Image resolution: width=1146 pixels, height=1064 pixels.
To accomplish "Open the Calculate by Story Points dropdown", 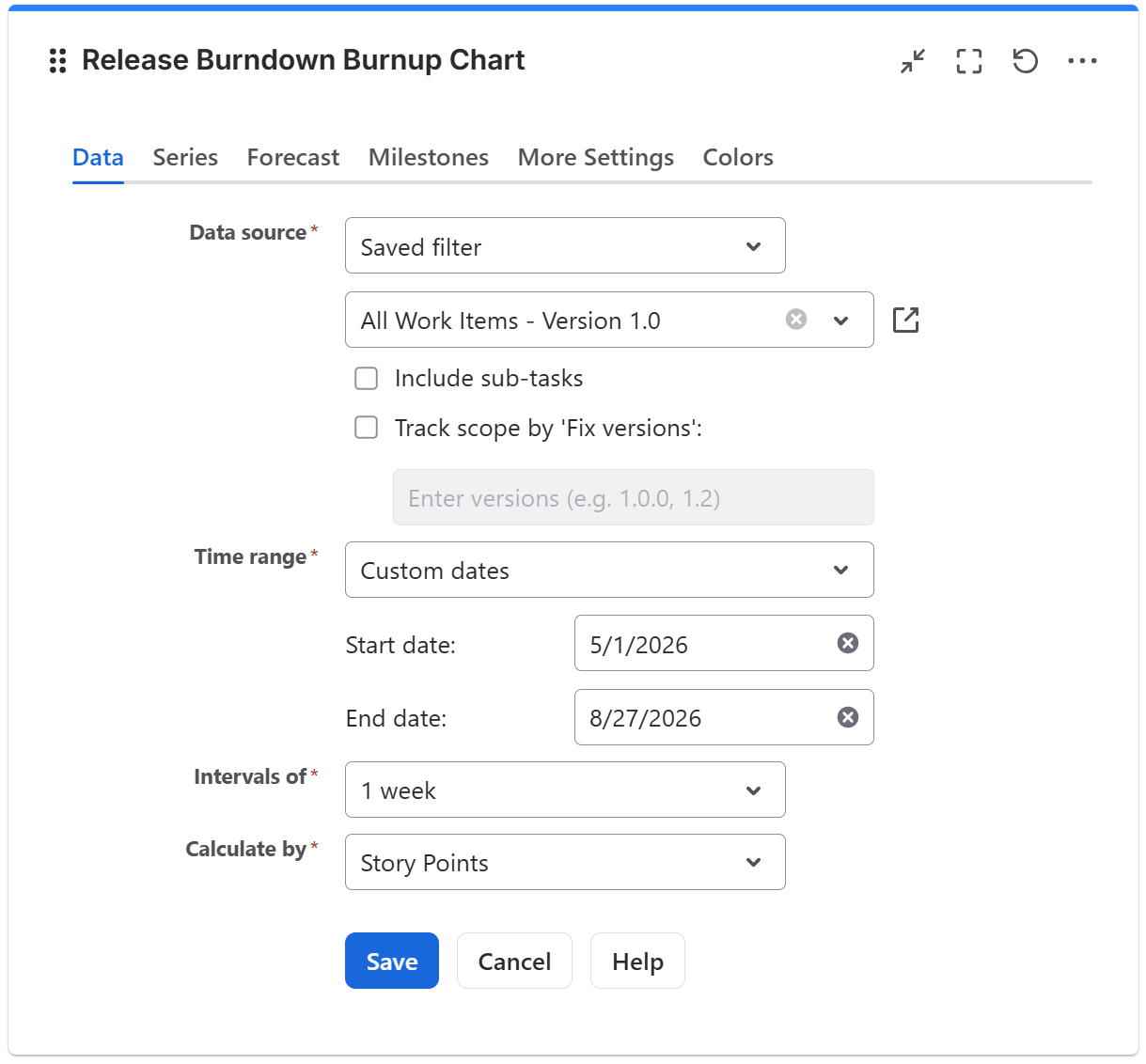I will [x=565, y=862].
